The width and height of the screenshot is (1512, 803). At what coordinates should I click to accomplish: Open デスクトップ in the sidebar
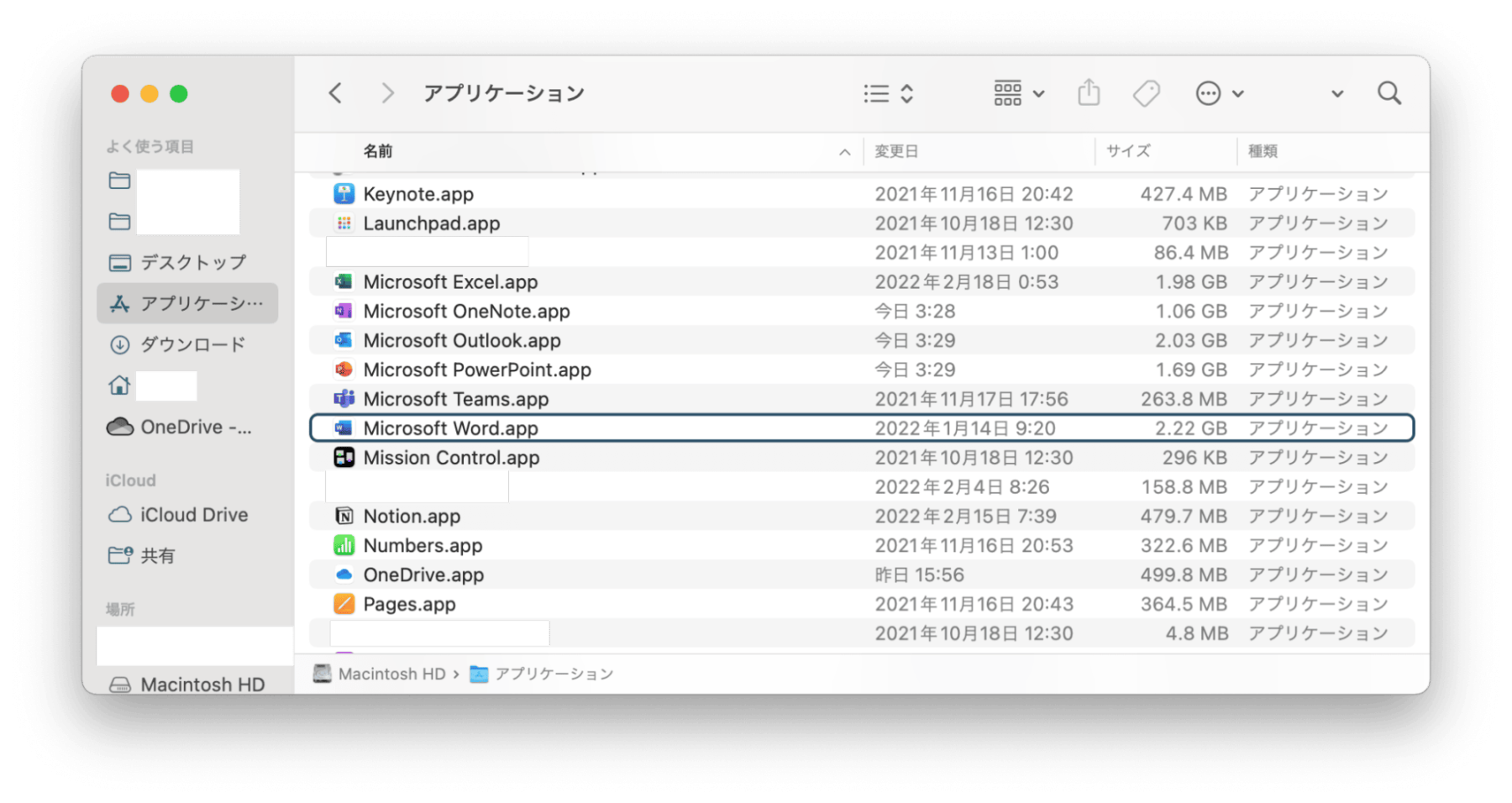tap(187, 263)
